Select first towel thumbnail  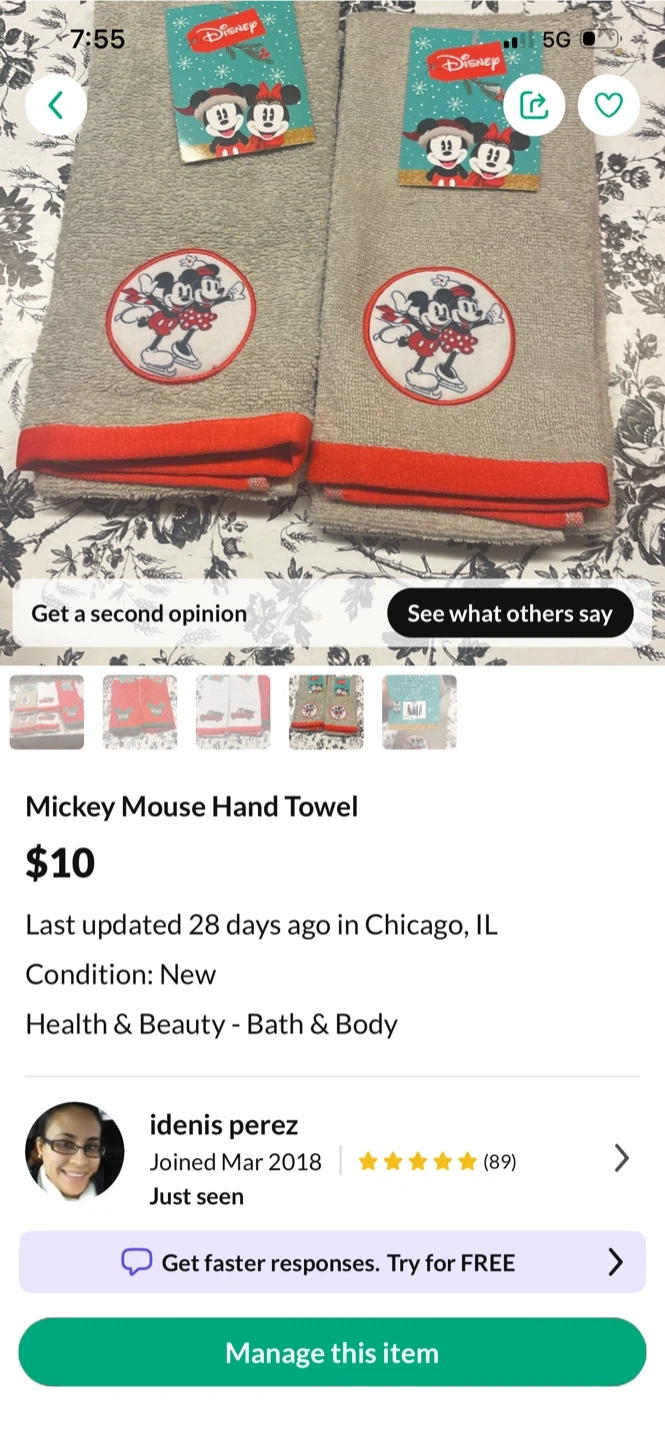tap(47, 712)
